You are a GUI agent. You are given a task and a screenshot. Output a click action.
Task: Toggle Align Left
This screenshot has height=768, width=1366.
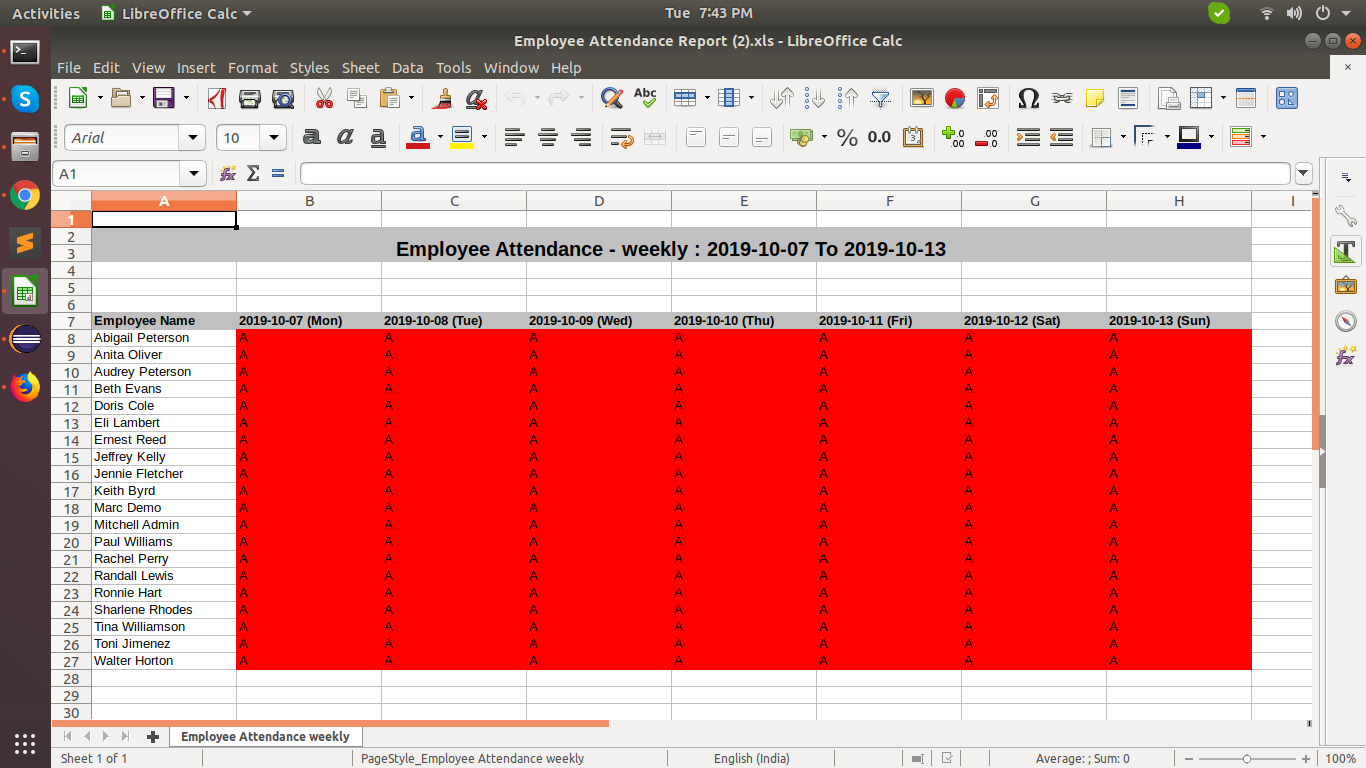coord(514,137)
